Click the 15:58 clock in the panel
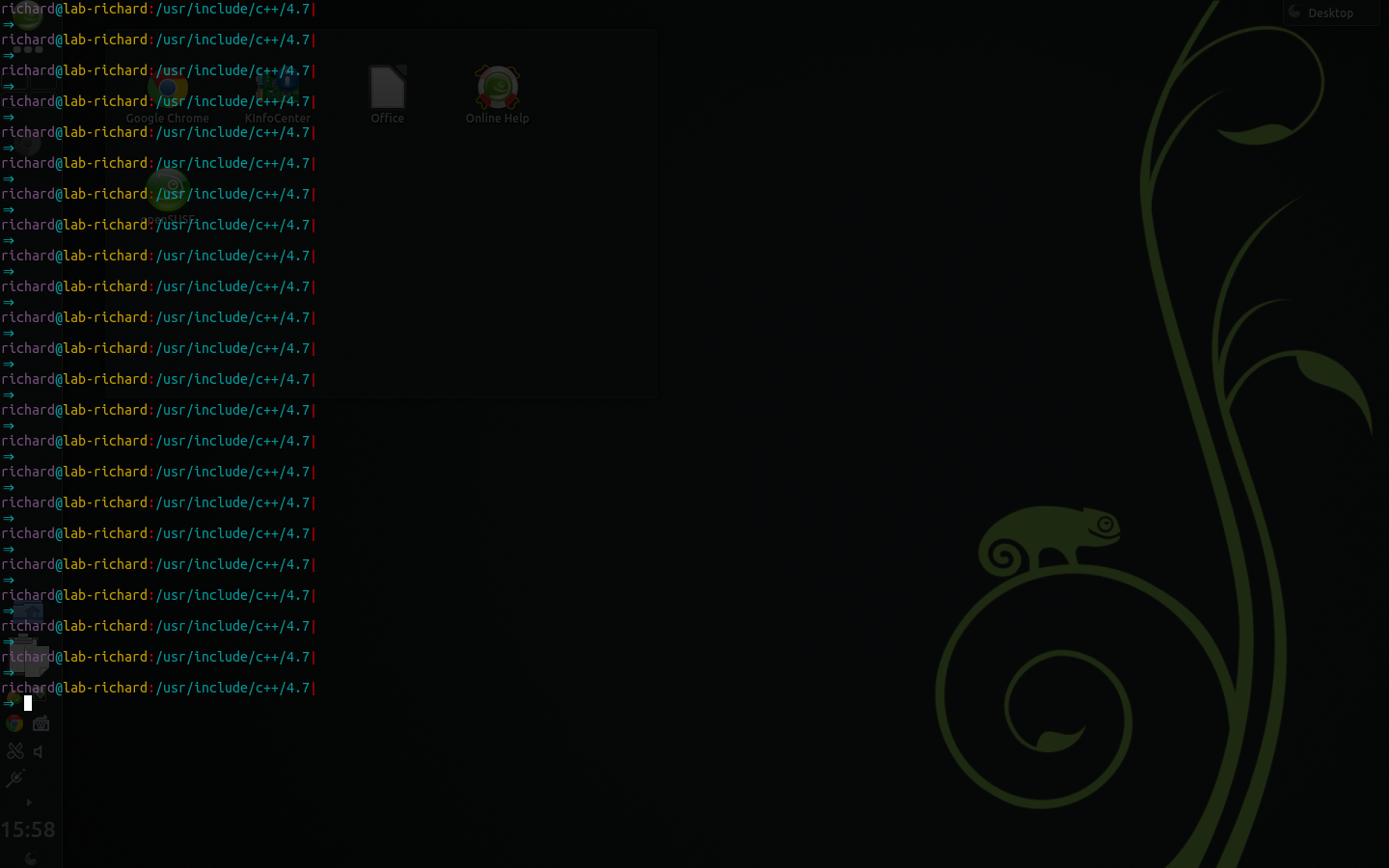The image size is (1389, 868). pyautogui.click(x=28, y=829)
